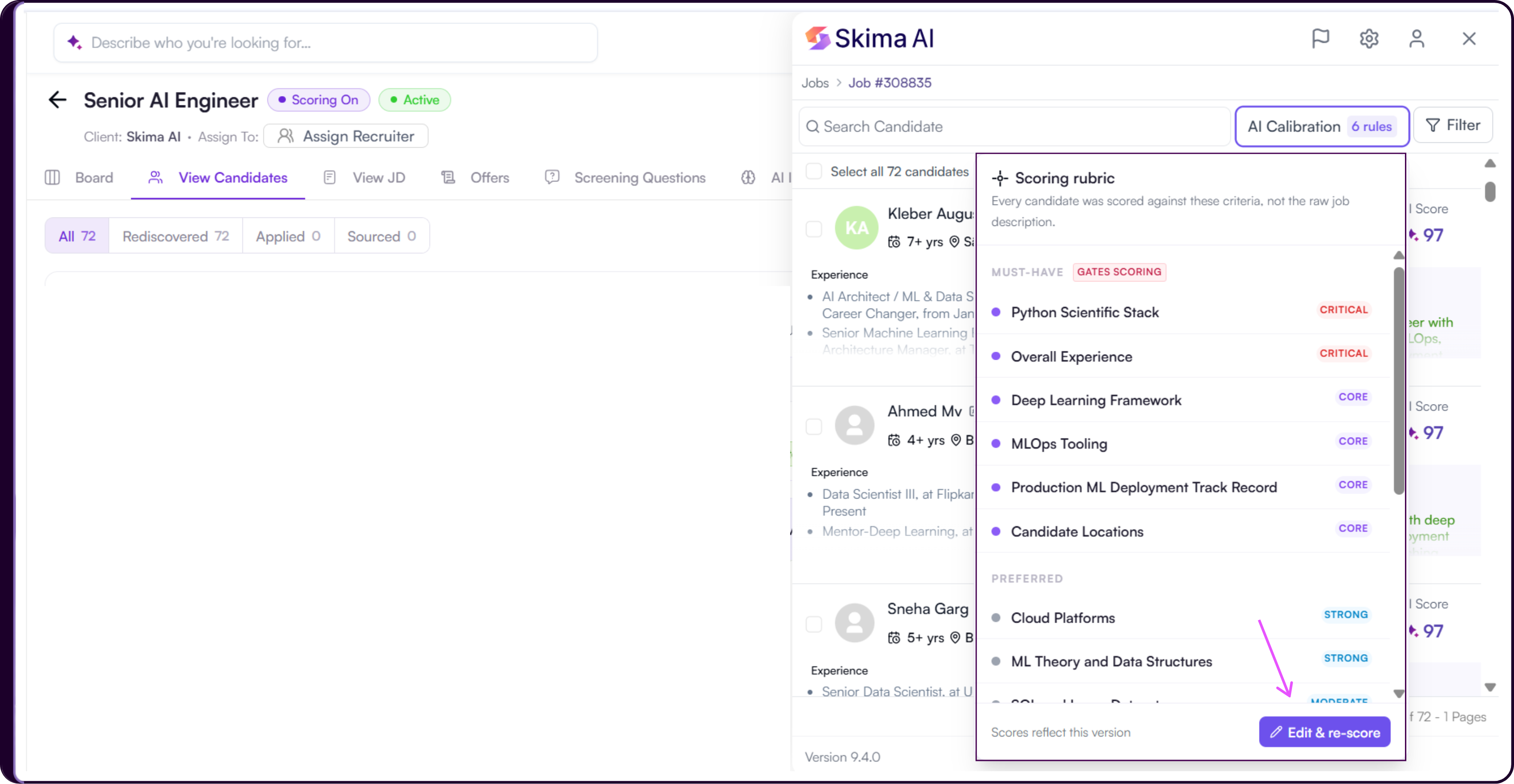Viewport: 1514px width, 784px height.
Task: Open the AI Calibration rules dropdown
Action: [1322, 126]
